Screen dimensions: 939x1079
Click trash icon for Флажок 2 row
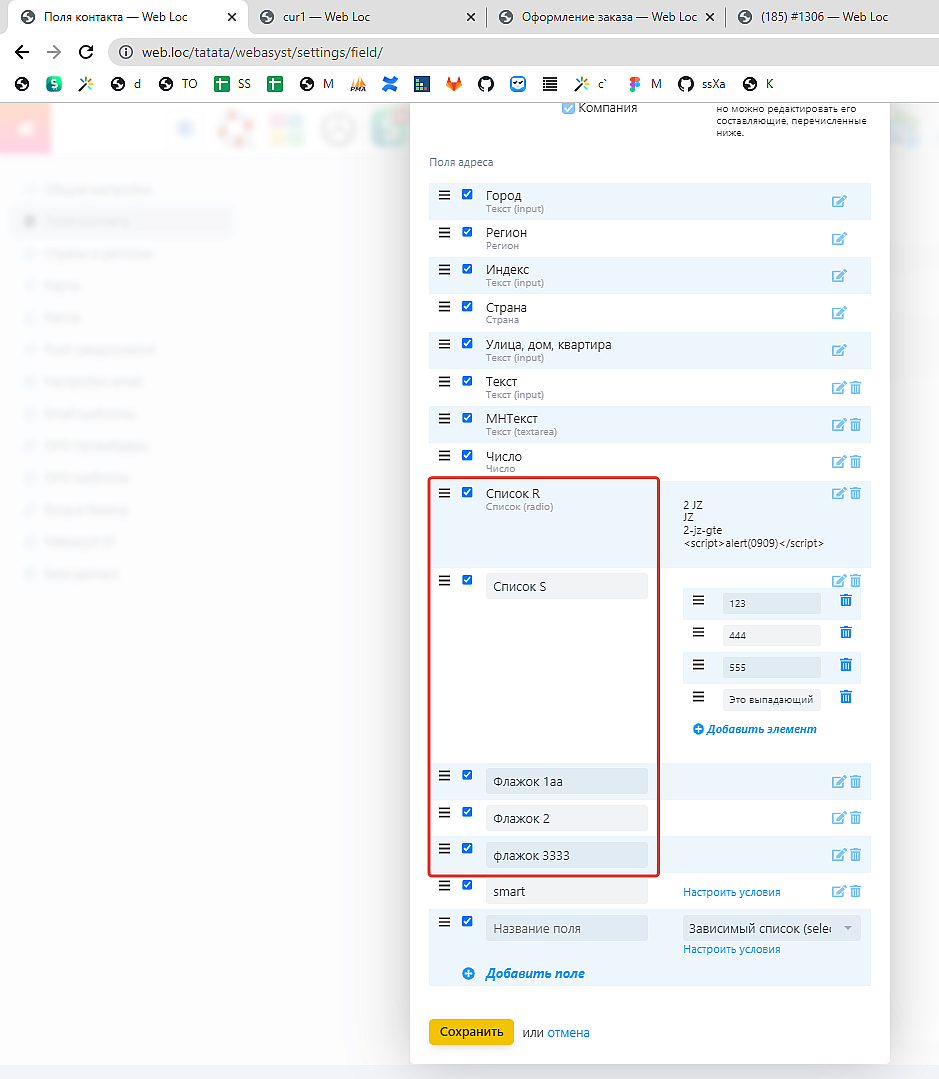(x=855, y=818)
